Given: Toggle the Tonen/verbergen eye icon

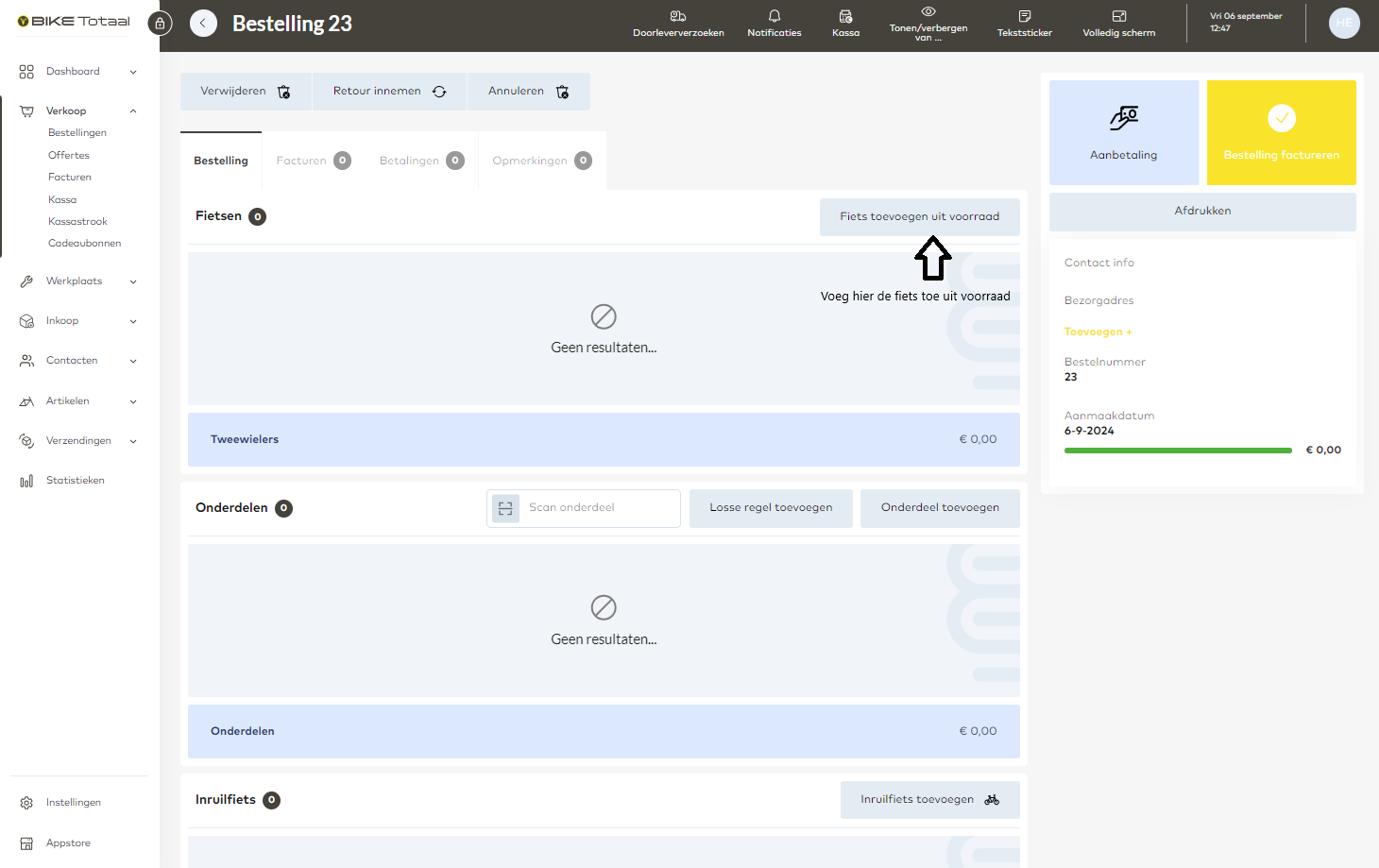Looking at the screenshot, I should click(928, 24).
